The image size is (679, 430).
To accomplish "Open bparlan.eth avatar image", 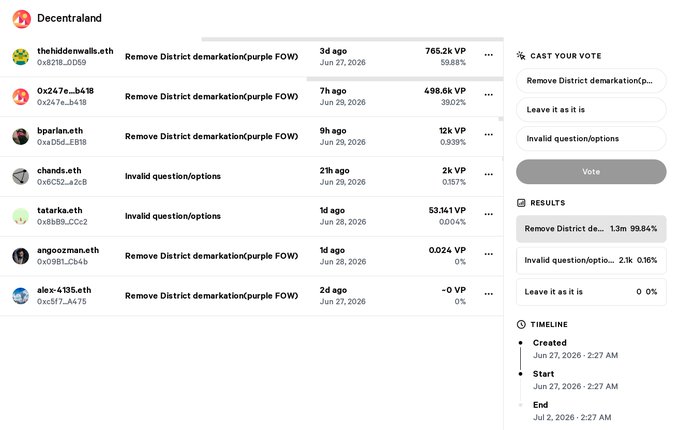I will (20, 136).
